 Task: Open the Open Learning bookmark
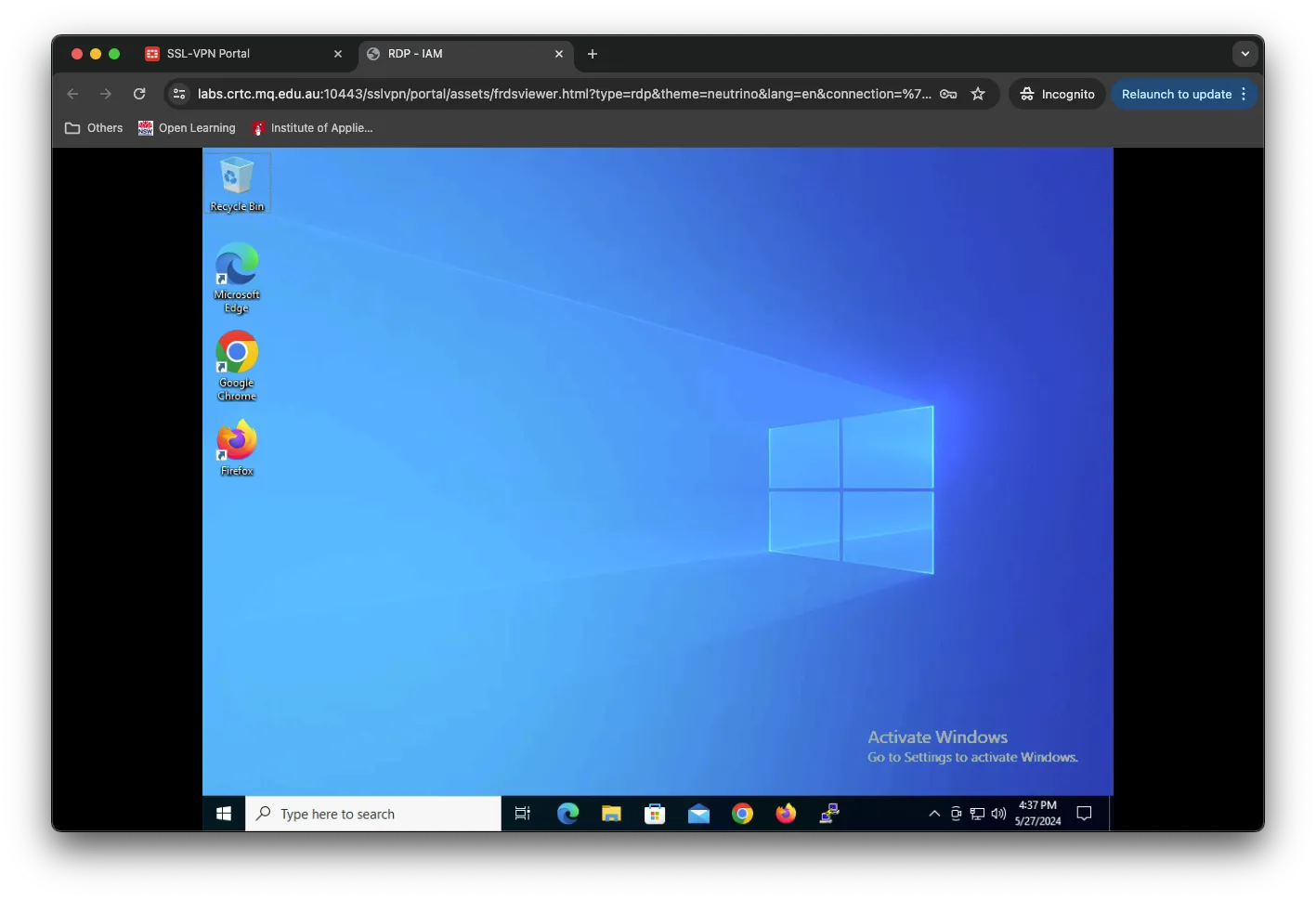[x=187, y=128]
